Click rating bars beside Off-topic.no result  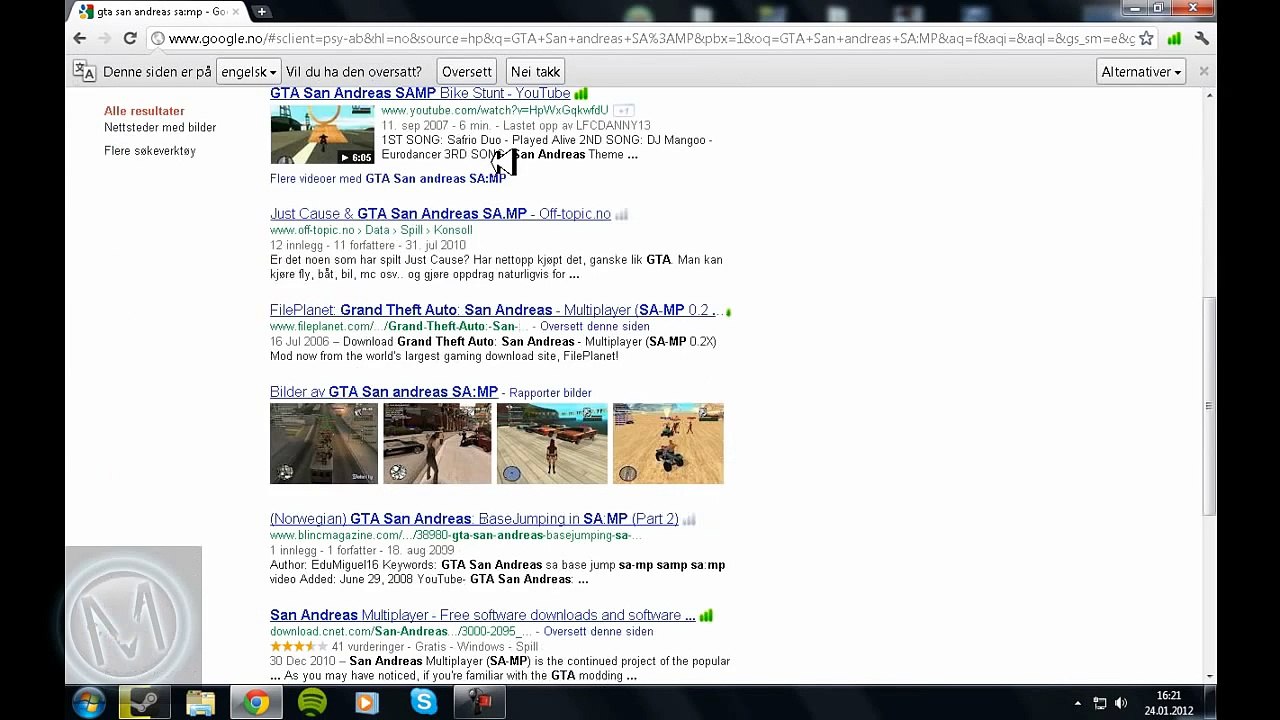tap(621, 214)
